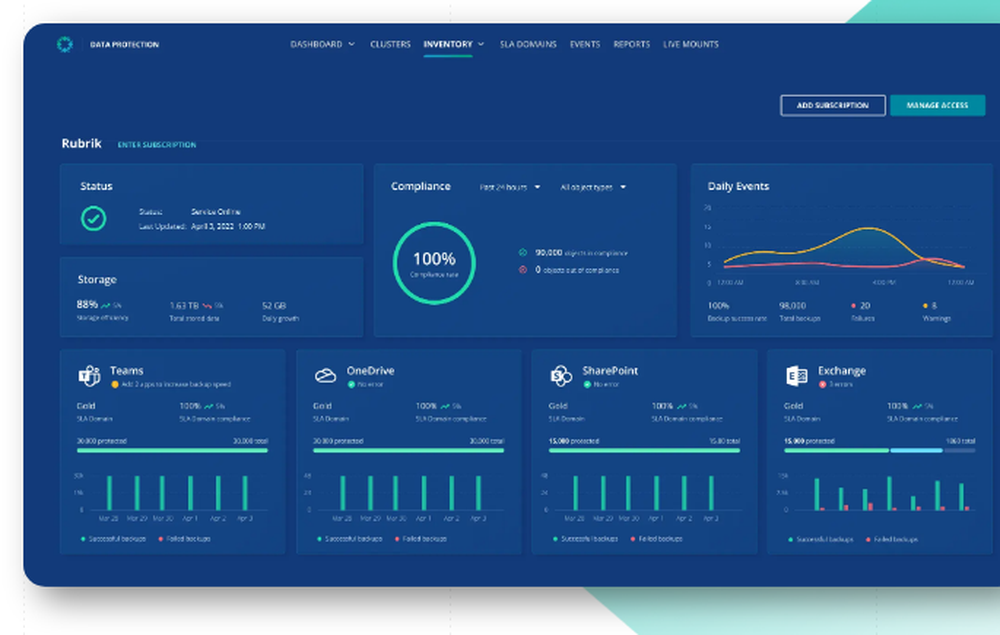
Task: Open the All object types filter
Action: point(592,187)
